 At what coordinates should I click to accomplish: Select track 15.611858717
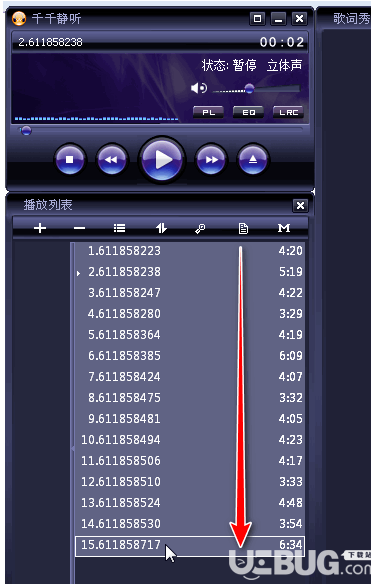pos(190,546)
